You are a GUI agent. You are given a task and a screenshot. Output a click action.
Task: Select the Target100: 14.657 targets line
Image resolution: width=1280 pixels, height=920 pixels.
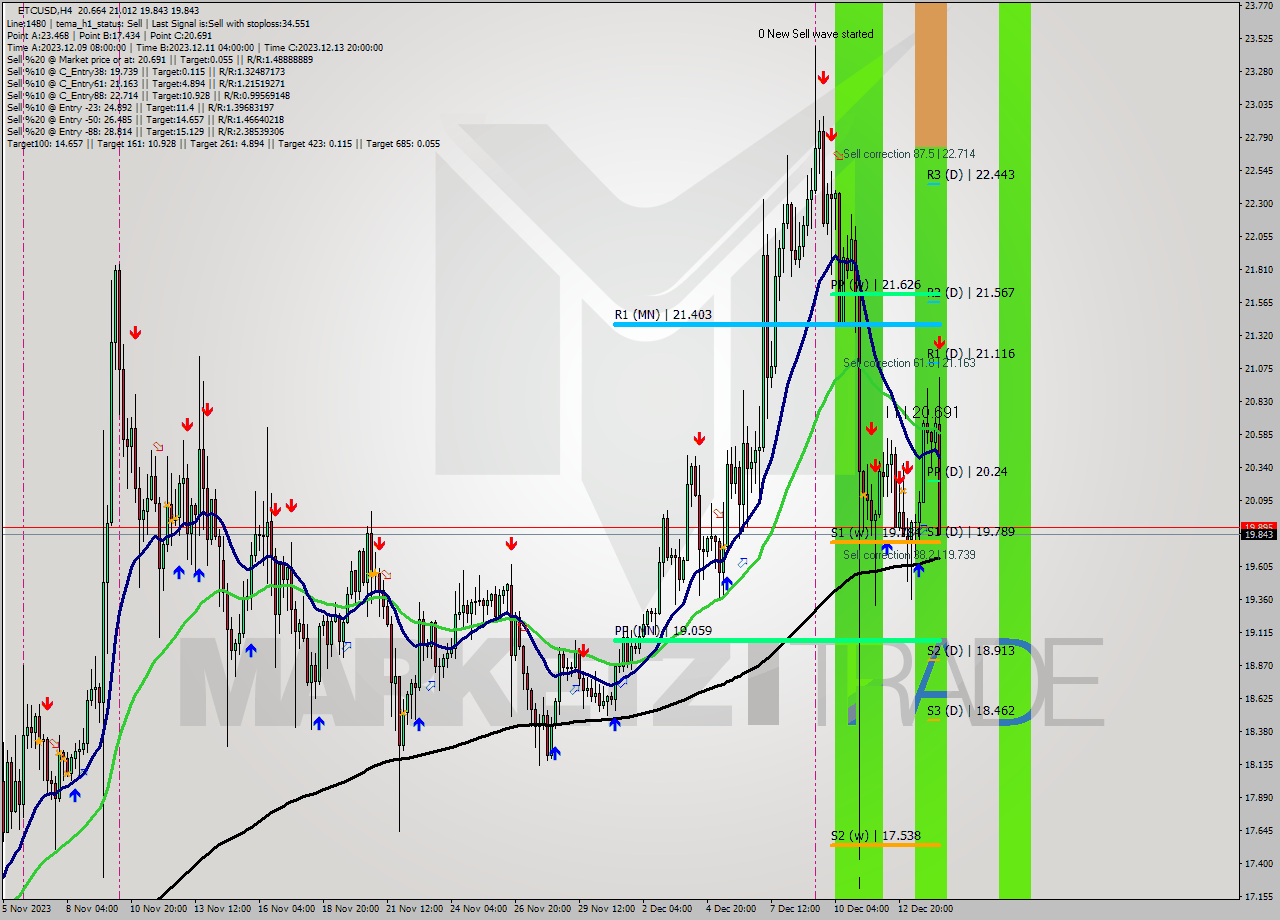[x=223, y=143]
